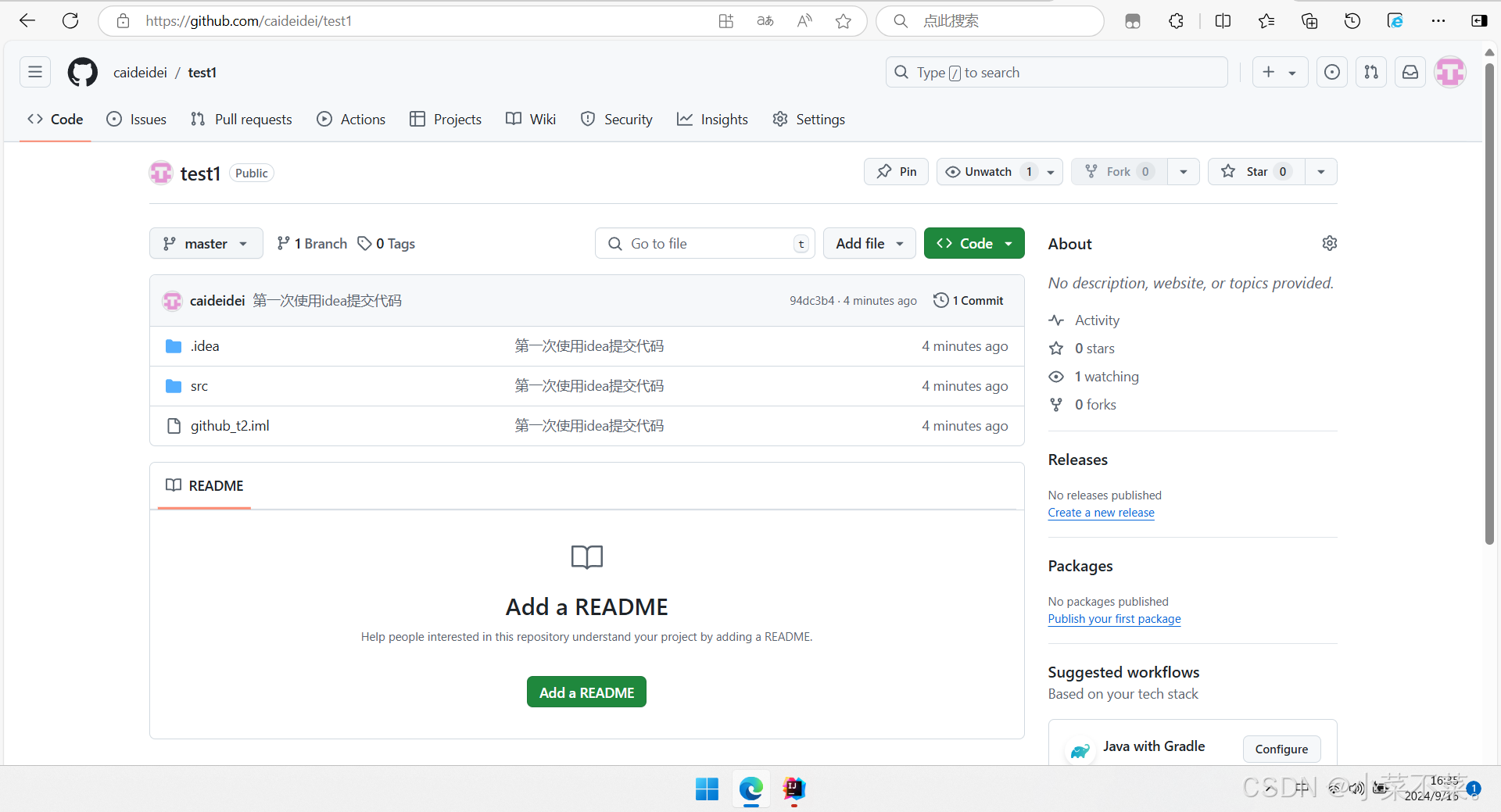
Task: Click the Add a README button
Action: (x=586, y=692)
